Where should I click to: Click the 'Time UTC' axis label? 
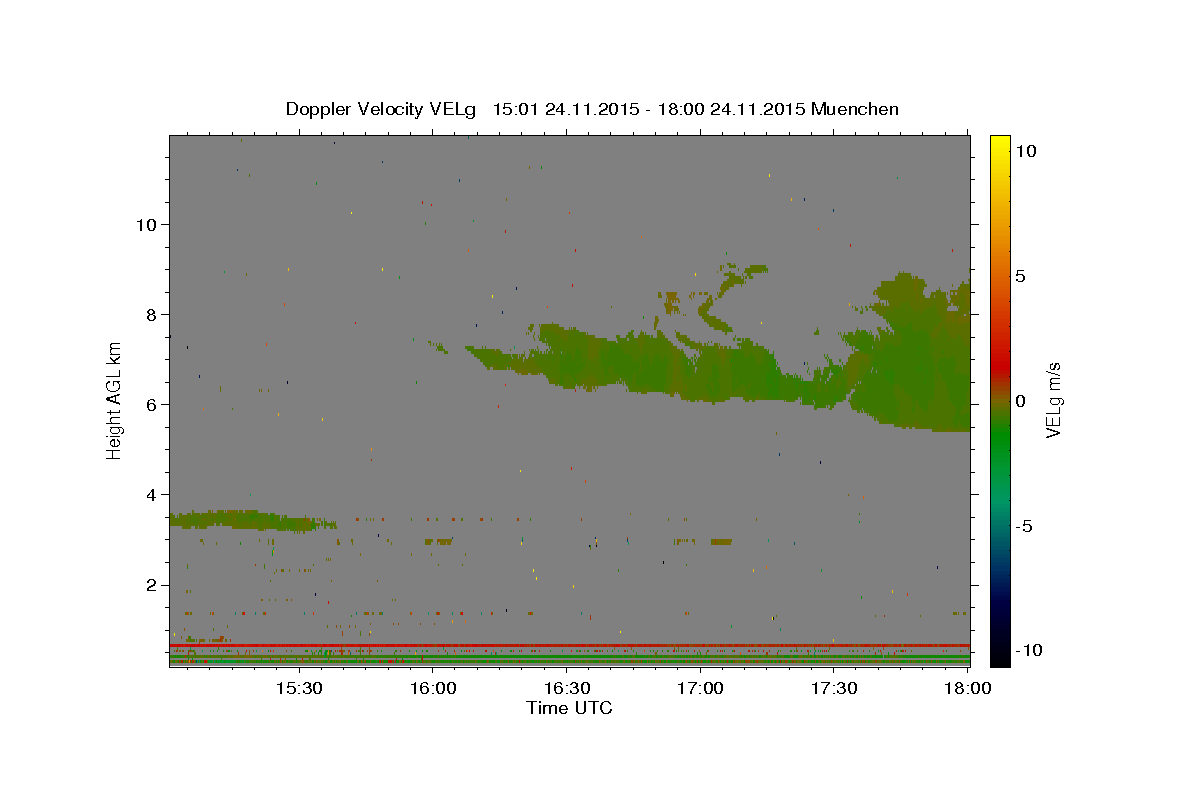(569, 708)
